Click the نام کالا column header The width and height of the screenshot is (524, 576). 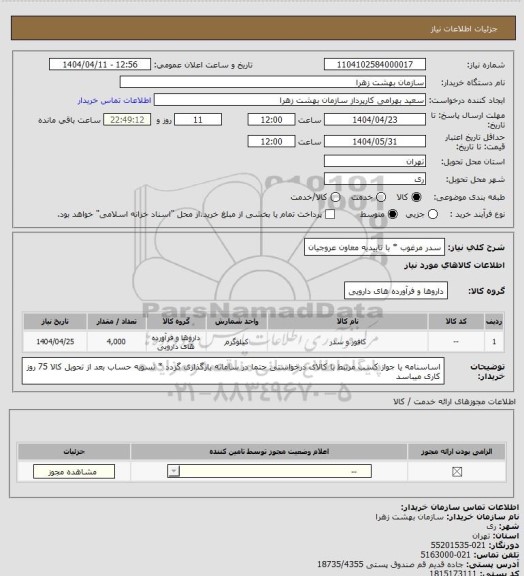348,321
